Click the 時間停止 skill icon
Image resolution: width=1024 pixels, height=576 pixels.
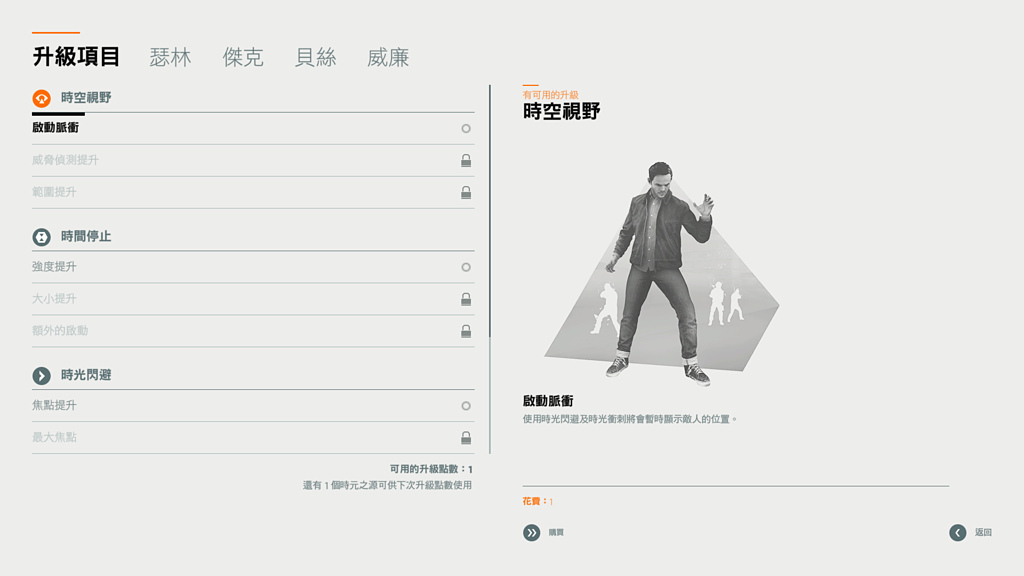(41, 237)
